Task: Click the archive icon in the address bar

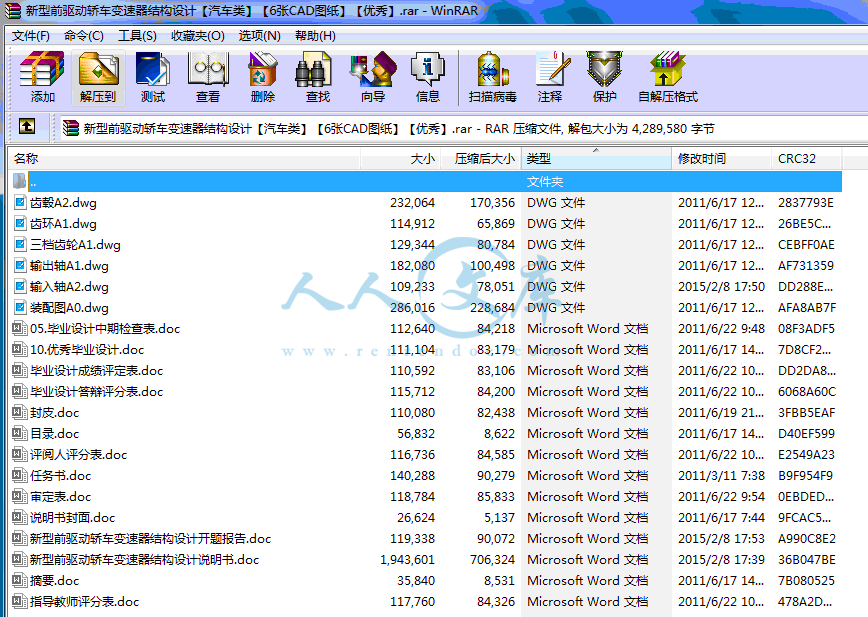Action: 71,128
